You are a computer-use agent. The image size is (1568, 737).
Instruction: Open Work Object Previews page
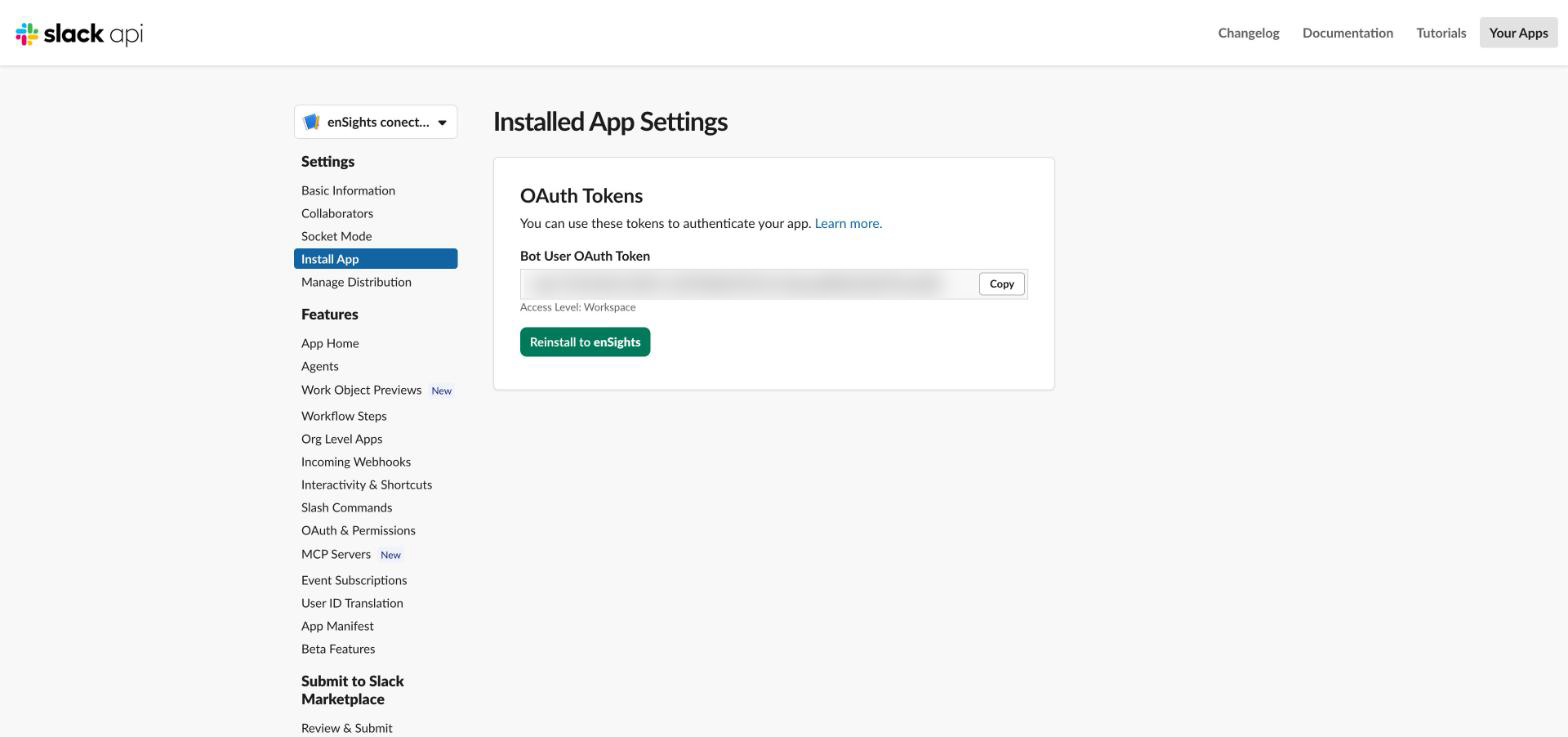pyautogui.click(x=361, y=390)
